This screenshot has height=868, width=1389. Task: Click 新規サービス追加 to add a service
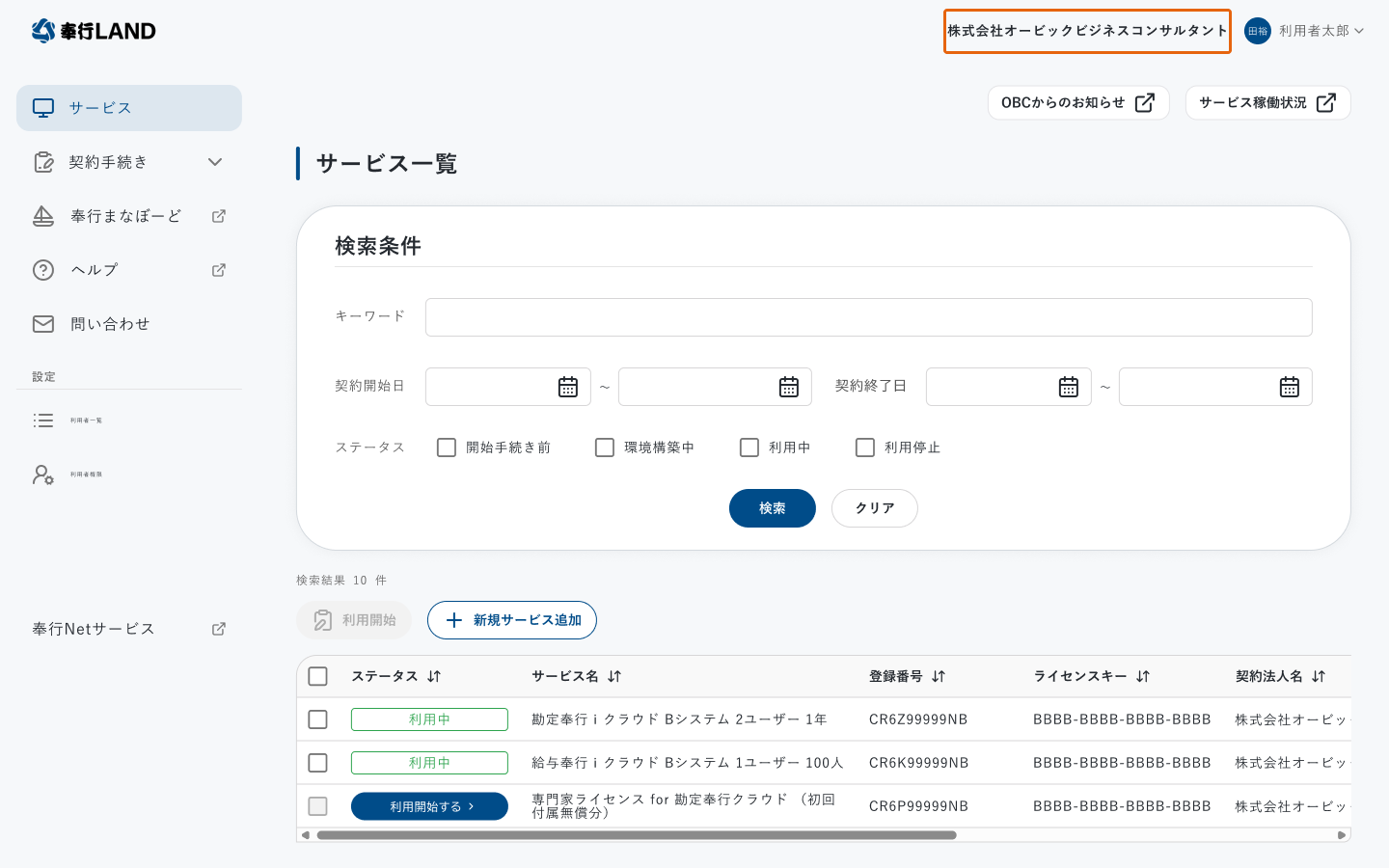click(x=512, y=620)
